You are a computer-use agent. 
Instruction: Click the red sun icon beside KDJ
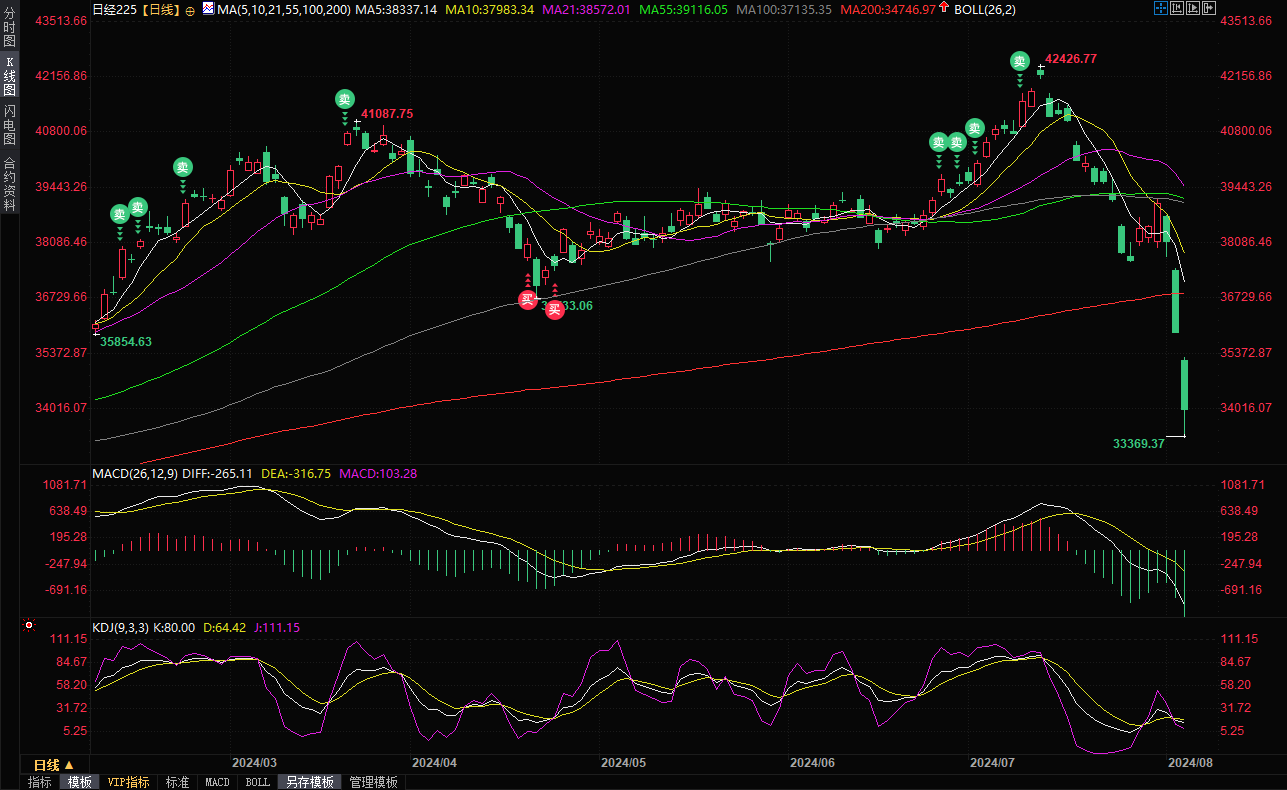29,627
